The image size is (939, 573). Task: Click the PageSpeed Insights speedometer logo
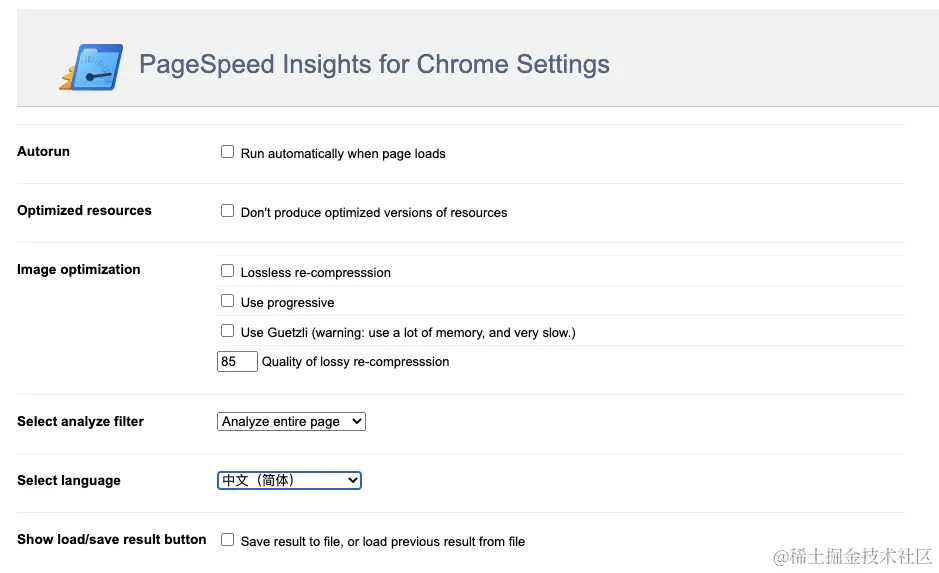pyautogui.click(x=91, y=68)
